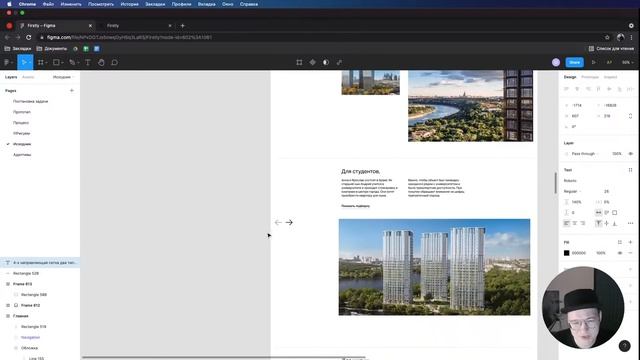The height and width of the screenshot is (360, 640).
Task: Click the left arrow on the canvas
Action: tap(278, 222)
